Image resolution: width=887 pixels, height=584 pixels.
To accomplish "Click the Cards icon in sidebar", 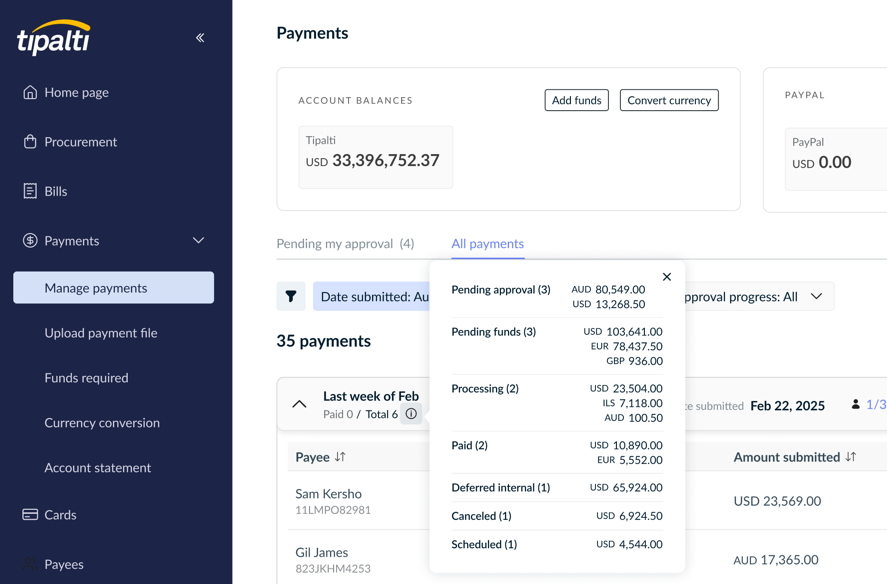I will [x=30, y=514].
